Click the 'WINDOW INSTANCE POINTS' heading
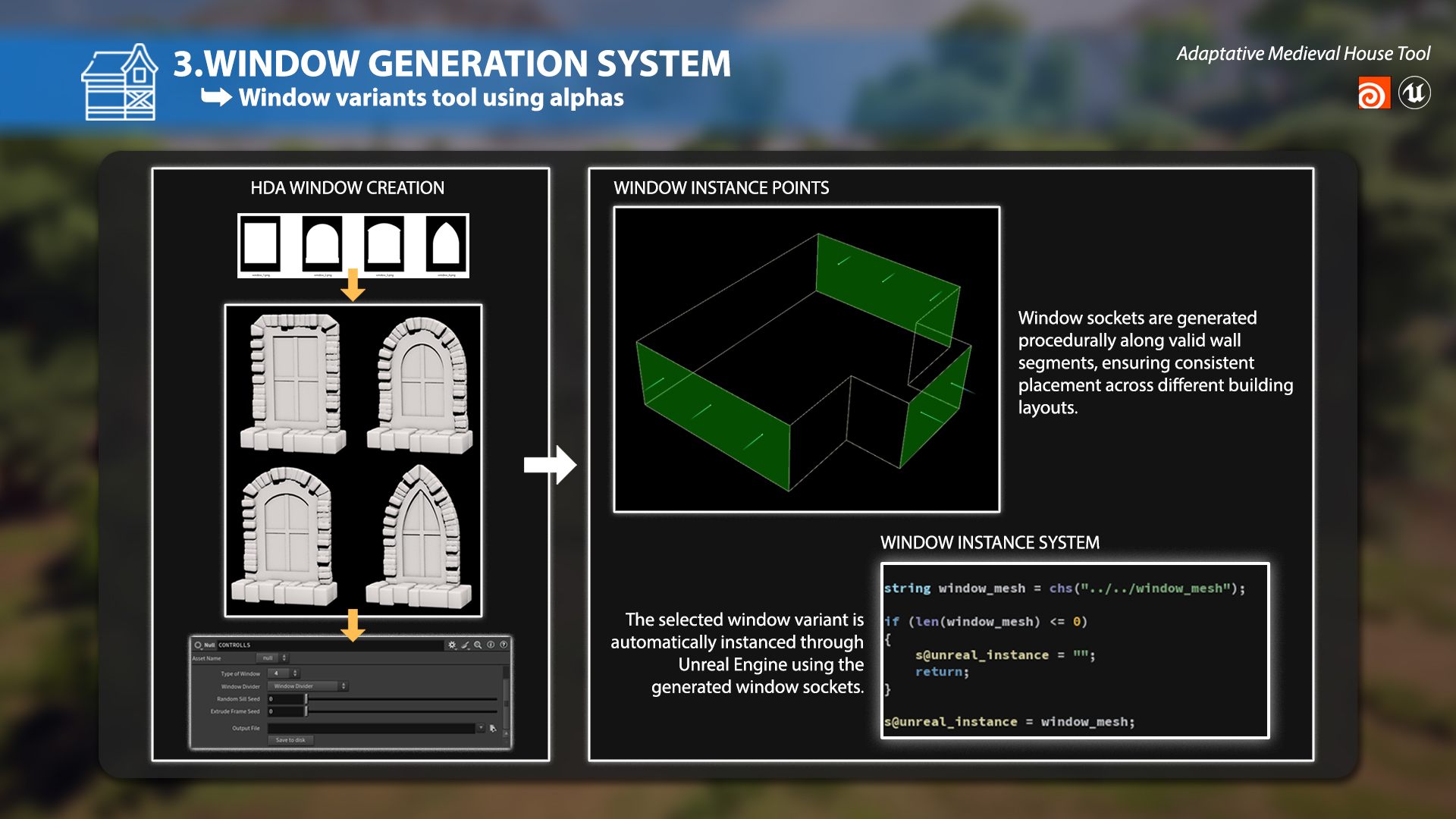Screen dimensions: 1456x819 point(721,188)
